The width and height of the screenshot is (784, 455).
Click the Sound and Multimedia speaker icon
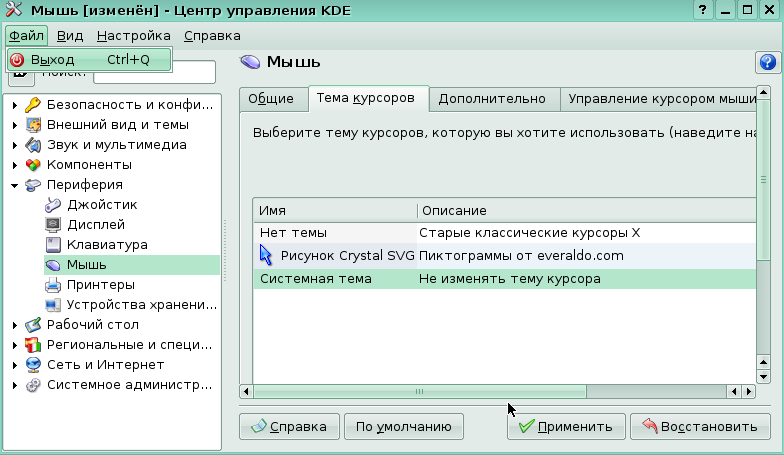pyautogui.click(x=33, y=145)
